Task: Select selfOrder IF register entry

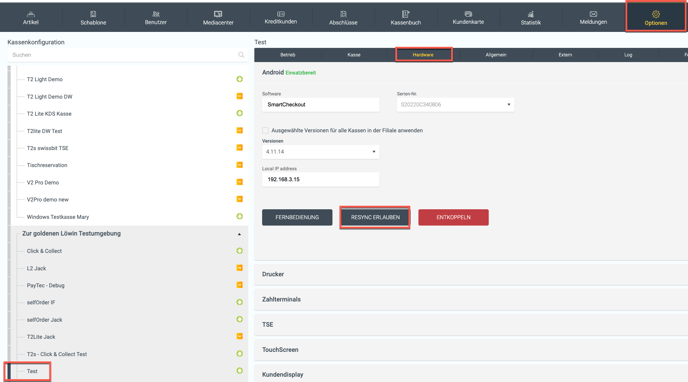Action: (x=41, y=303)
